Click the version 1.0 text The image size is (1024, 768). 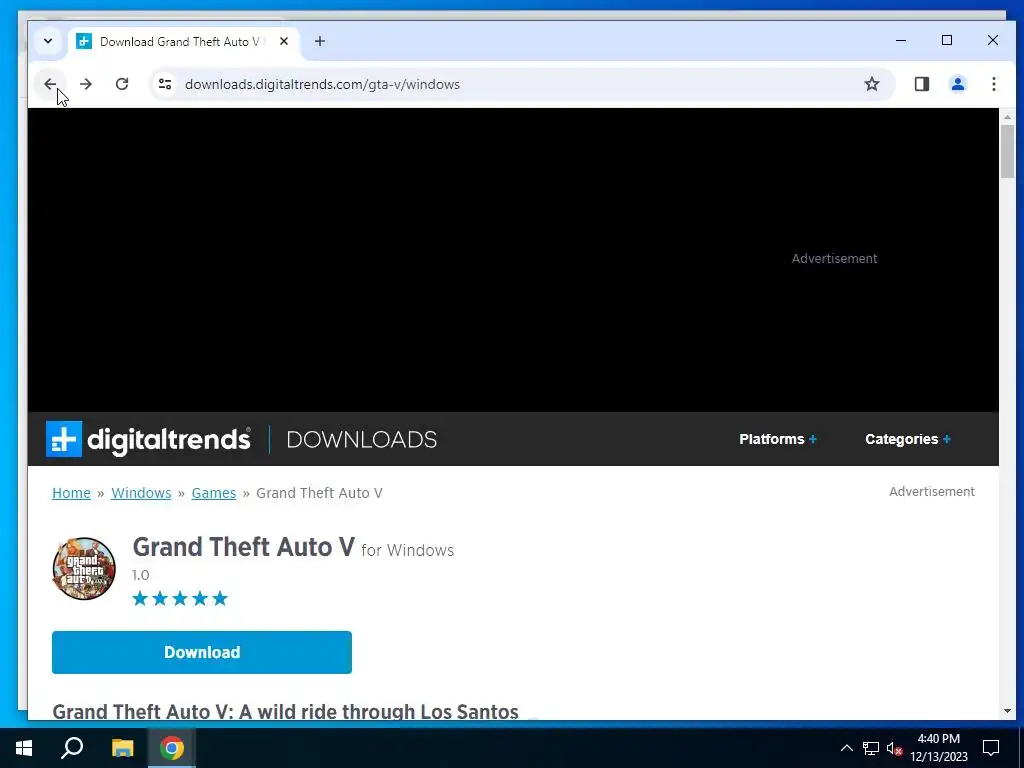[x=140, y=575]
